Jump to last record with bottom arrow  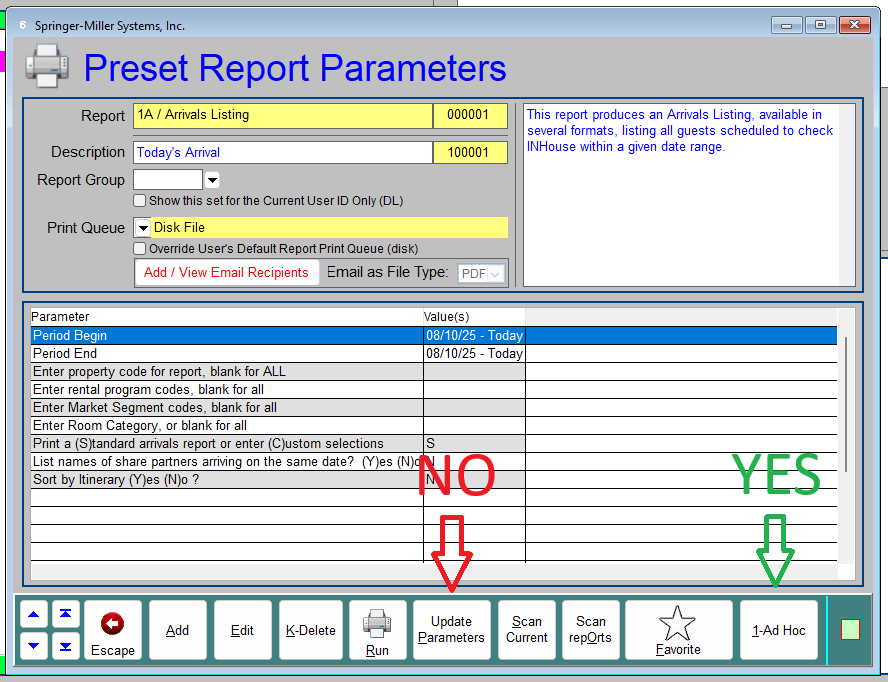point(65,646)
